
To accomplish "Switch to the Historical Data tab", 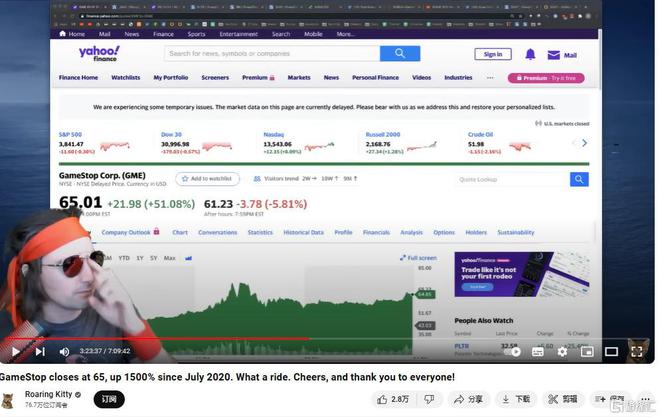I will pyautogui.click(x=303, y=232).
